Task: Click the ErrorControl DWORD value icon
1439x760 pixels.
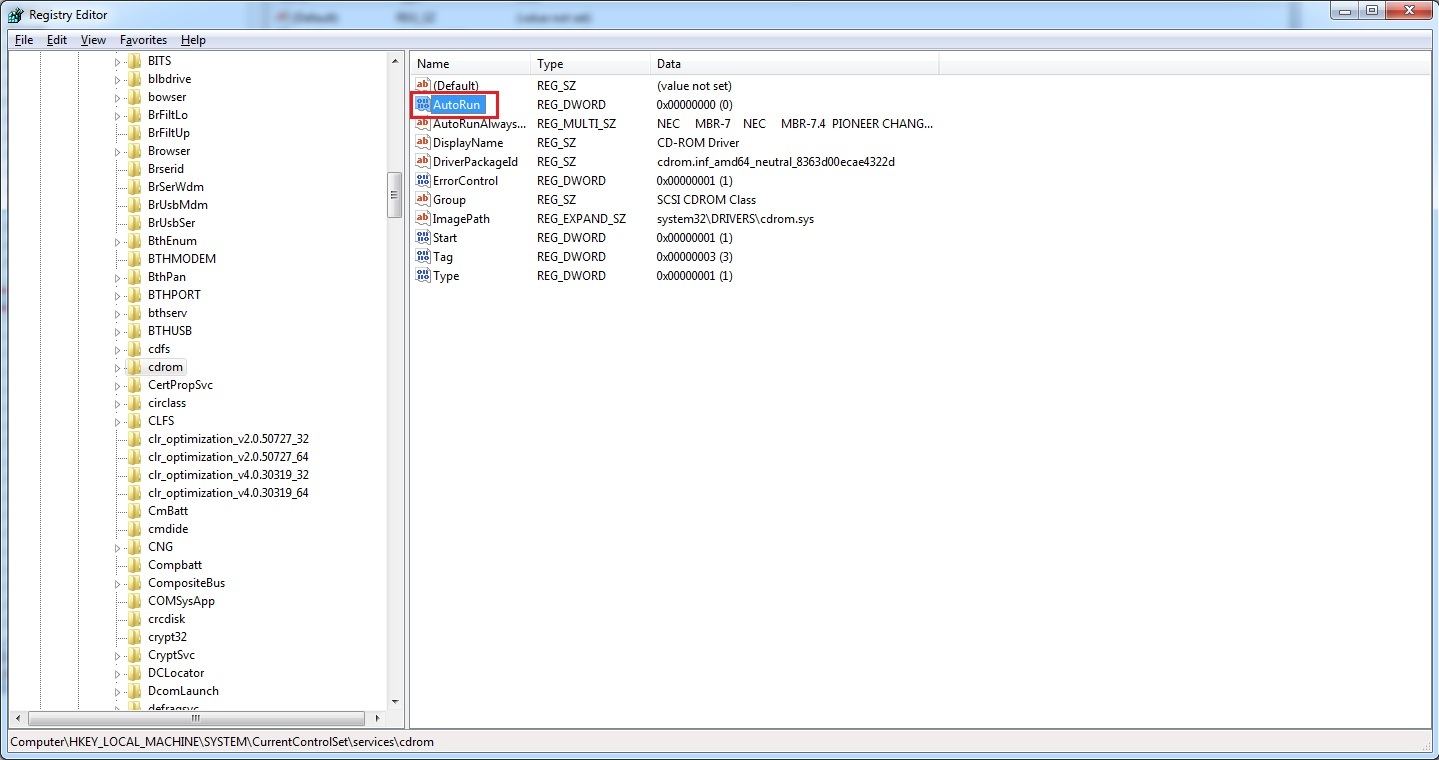Action: tap(422, 180)
